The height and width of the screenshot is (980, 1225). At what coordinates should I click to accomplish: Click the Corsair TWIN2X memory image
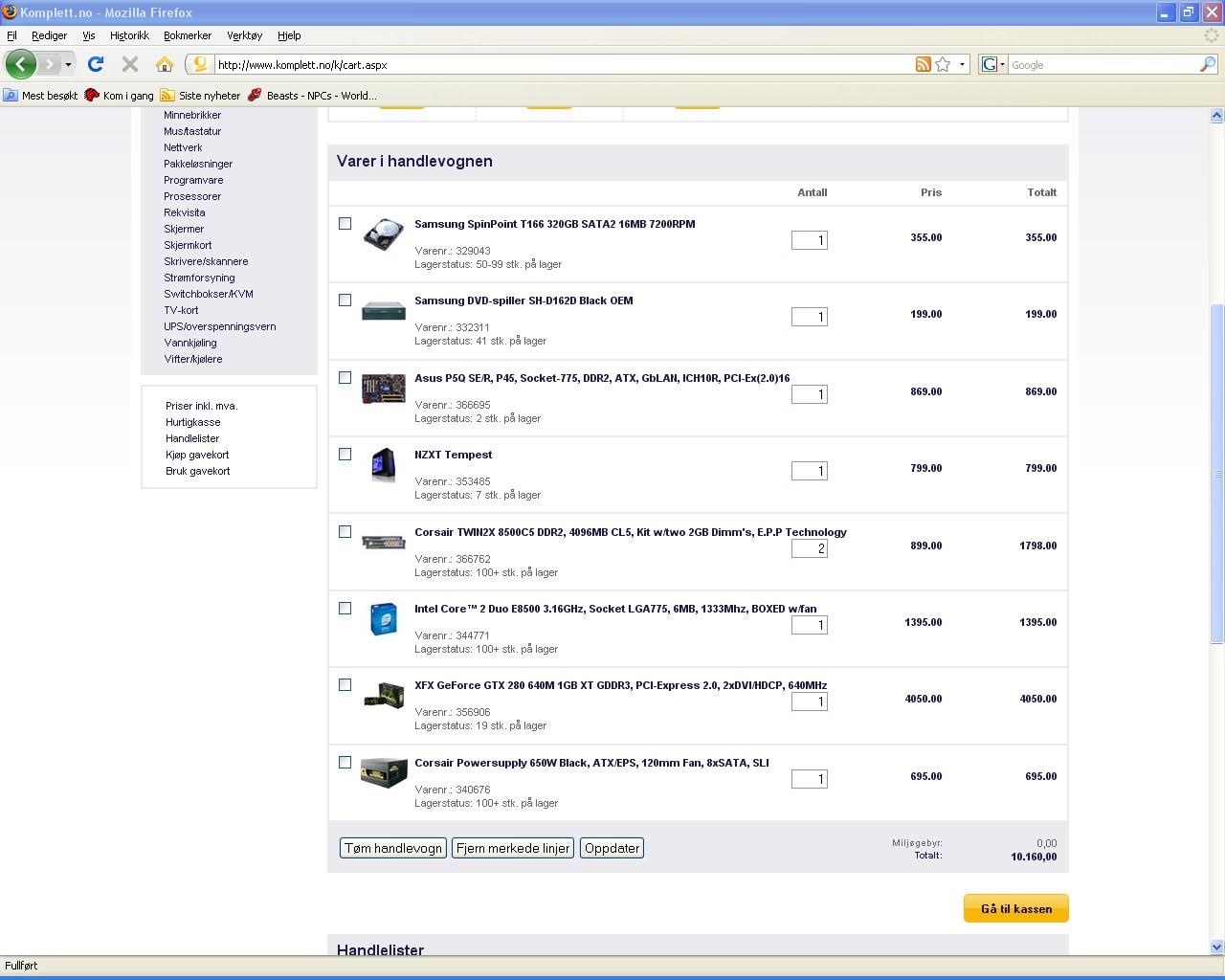tap(384, 543)
